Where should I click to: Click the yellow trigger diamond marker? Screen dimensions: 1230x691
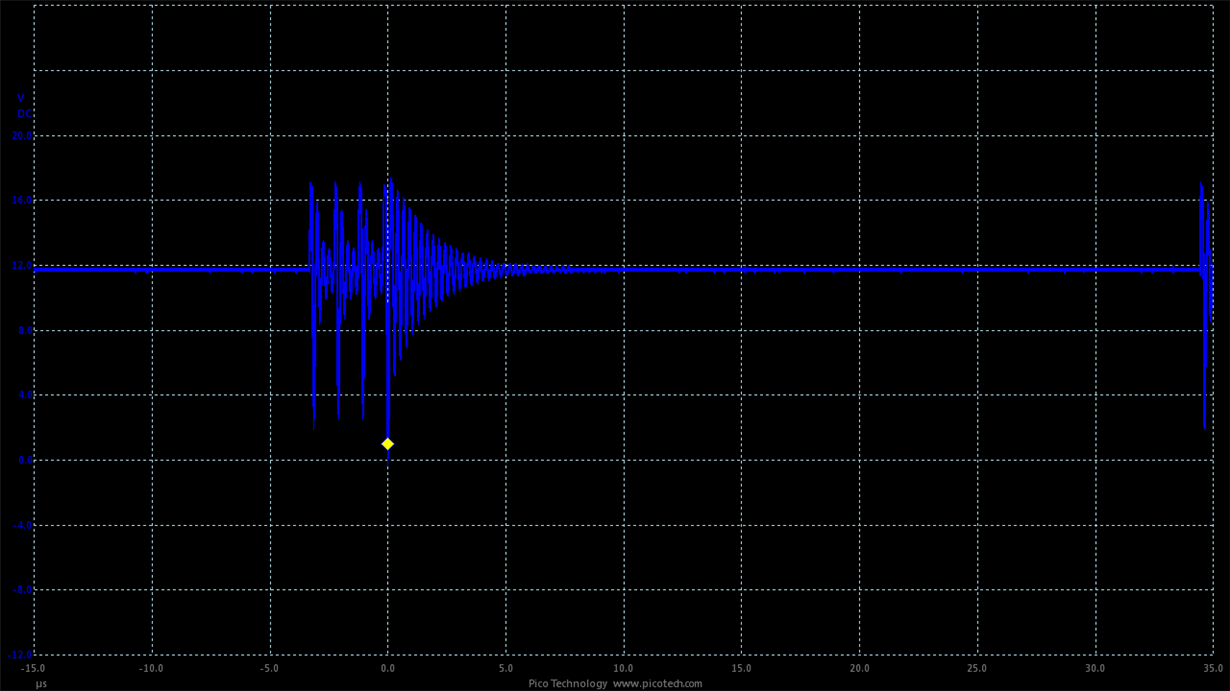click(388, 442)
